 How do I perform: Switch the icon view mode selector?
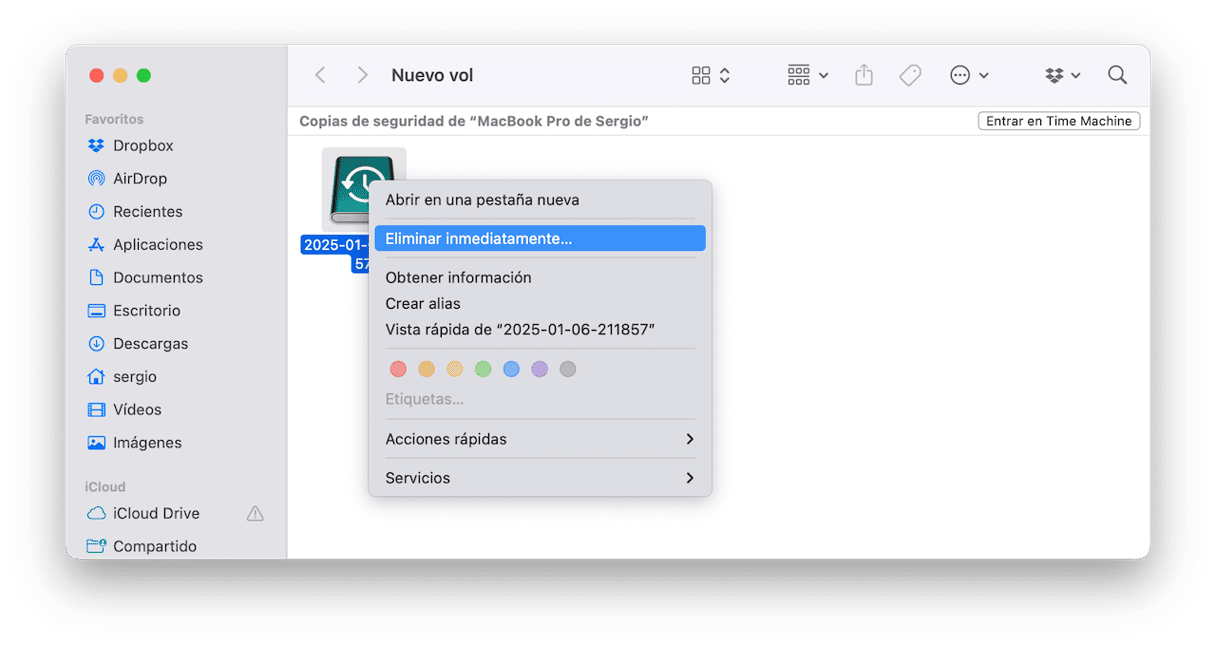pyautogui.click(x=710, y=75)
